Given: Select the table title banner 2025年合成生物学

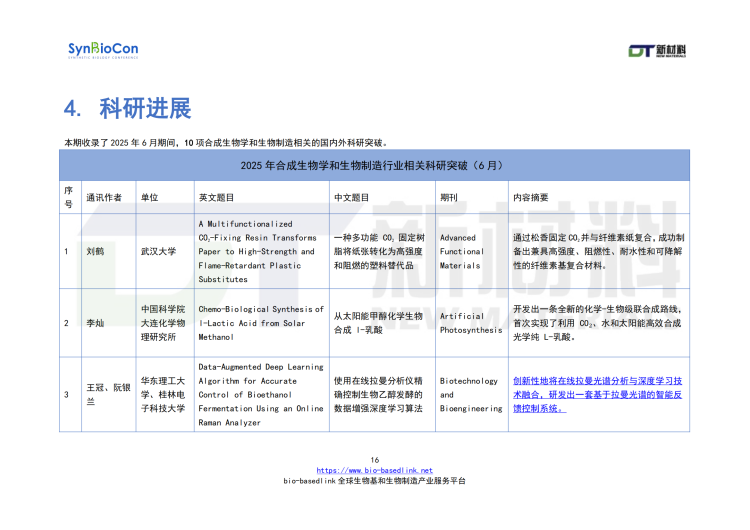Looking at the screenshot, I should 374,164.
